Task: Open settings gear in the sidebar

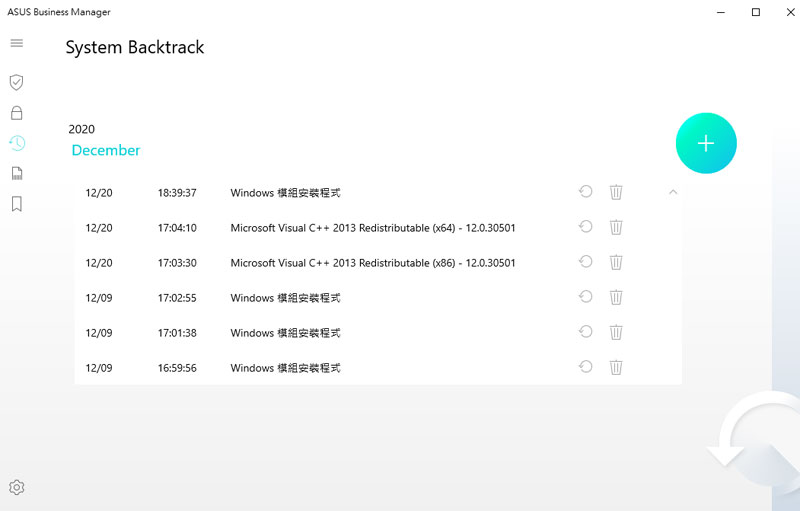Action: pos(16,488)
